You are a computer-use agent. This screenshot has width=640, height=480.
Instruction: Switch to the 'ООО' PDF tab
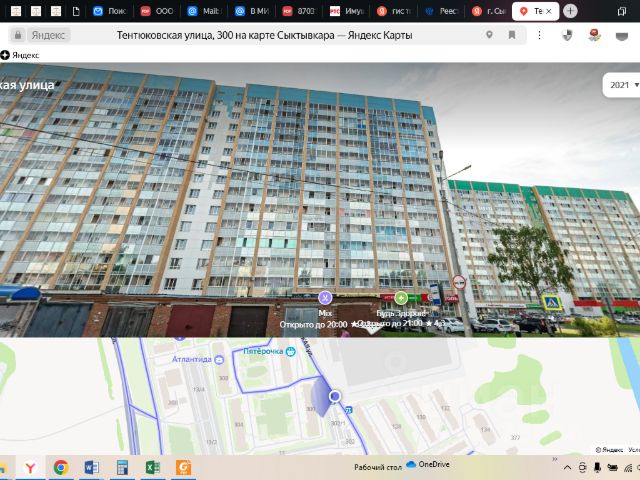[157, 11]
